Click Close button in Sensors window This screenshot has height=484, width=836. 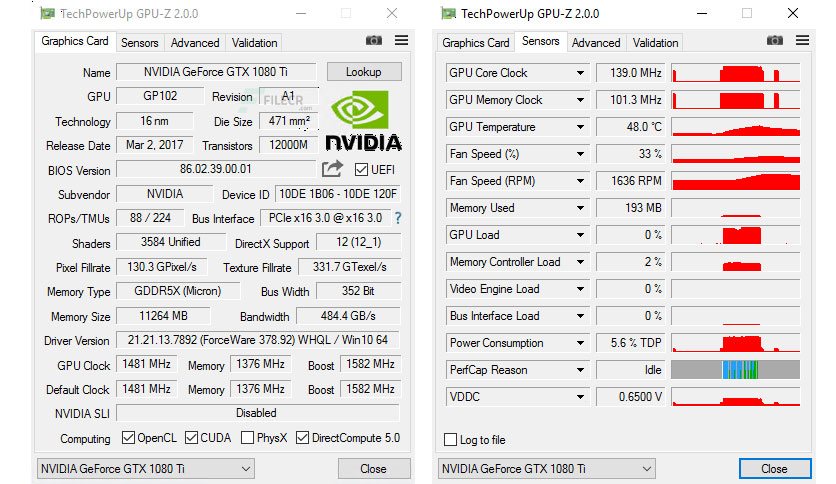coord(774,469)
